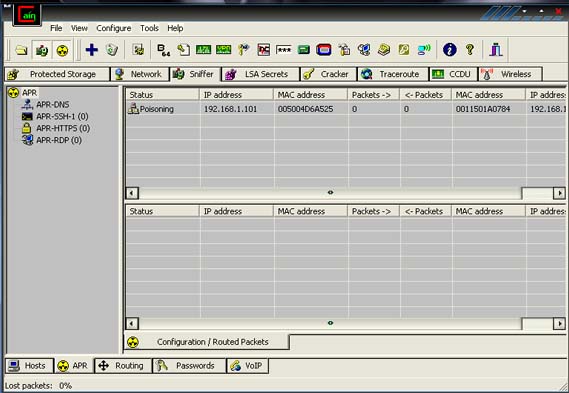Toggle the Start/Stop Sniffer toolbar button
569x393 pixels.
pos(42,50)
